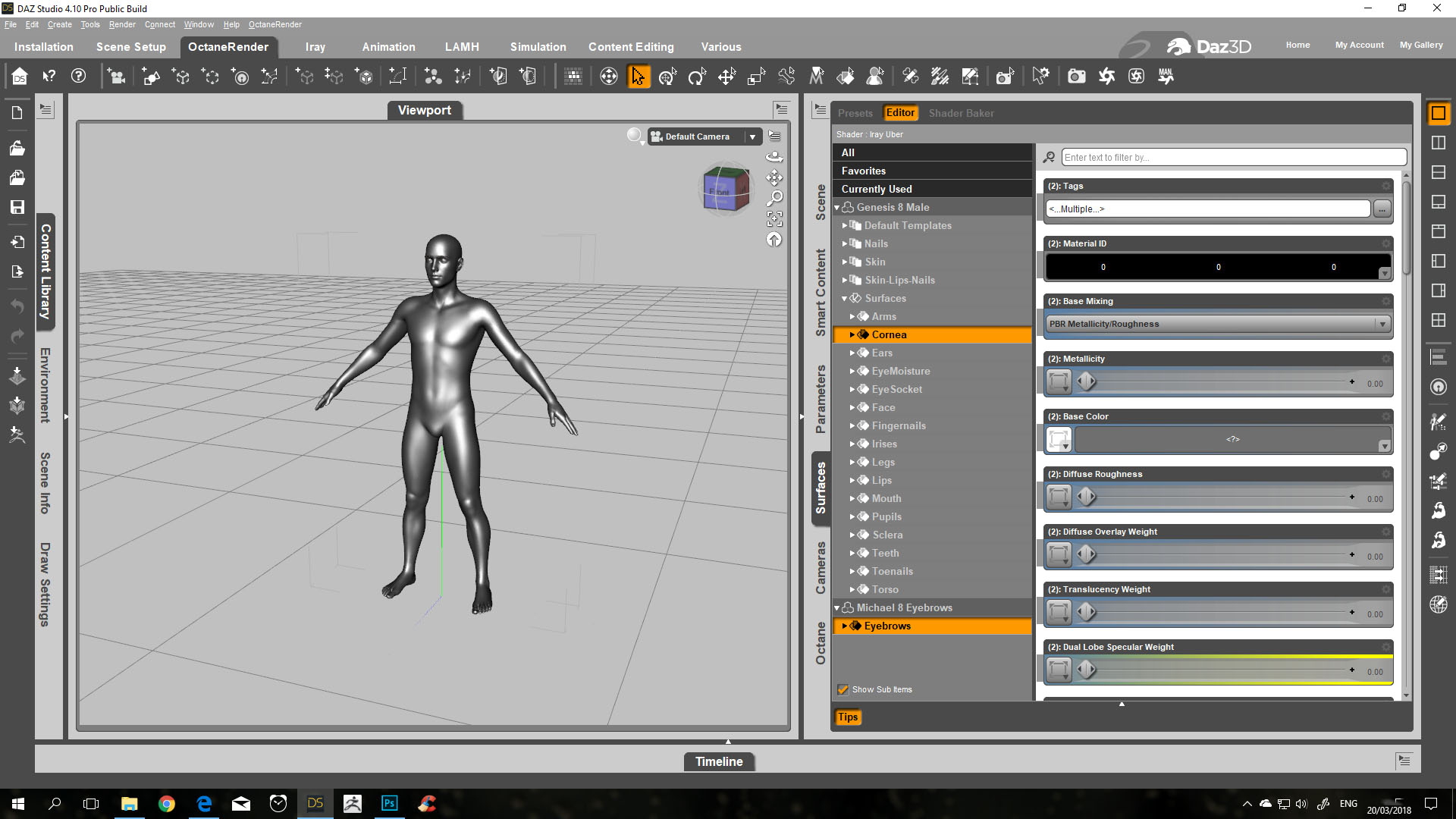Click the view cube in viewport

click(725, 190)
